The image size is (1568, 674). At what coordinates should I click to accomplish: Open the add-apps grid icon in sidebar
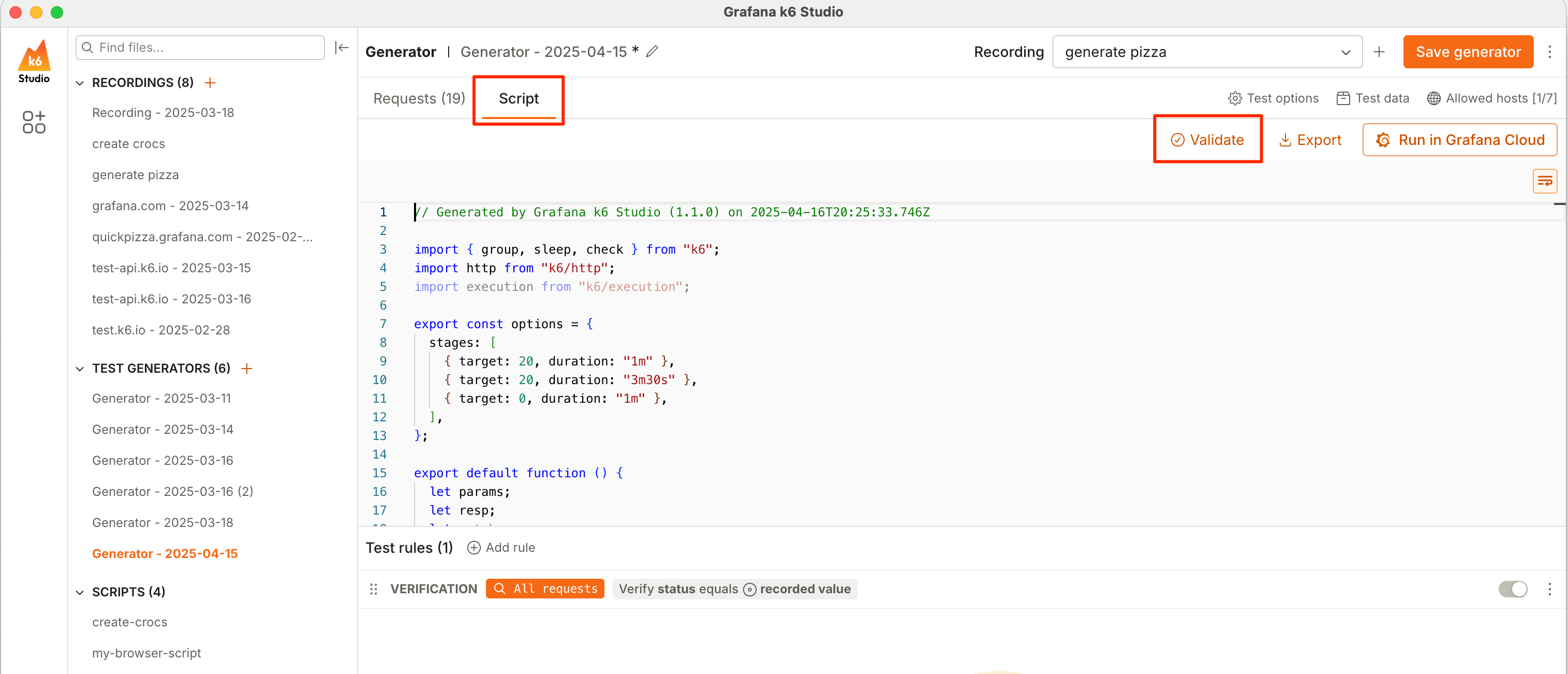pyautogui.click(x=34, y=122)
